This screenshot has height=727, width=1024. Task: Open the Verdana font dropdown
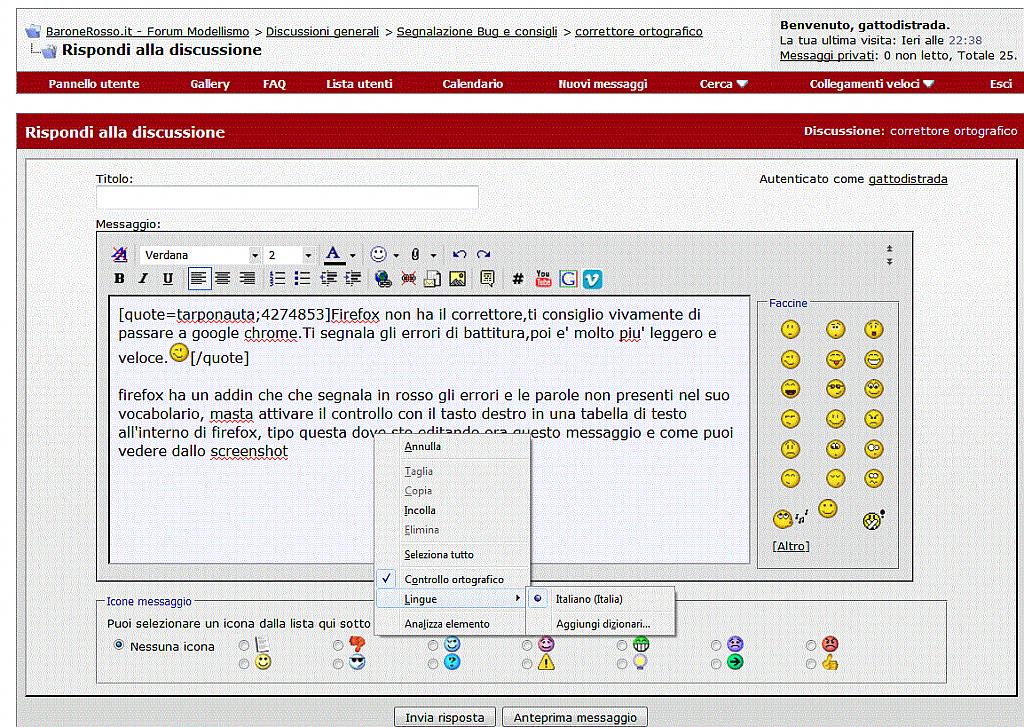(x=255, y=256)
